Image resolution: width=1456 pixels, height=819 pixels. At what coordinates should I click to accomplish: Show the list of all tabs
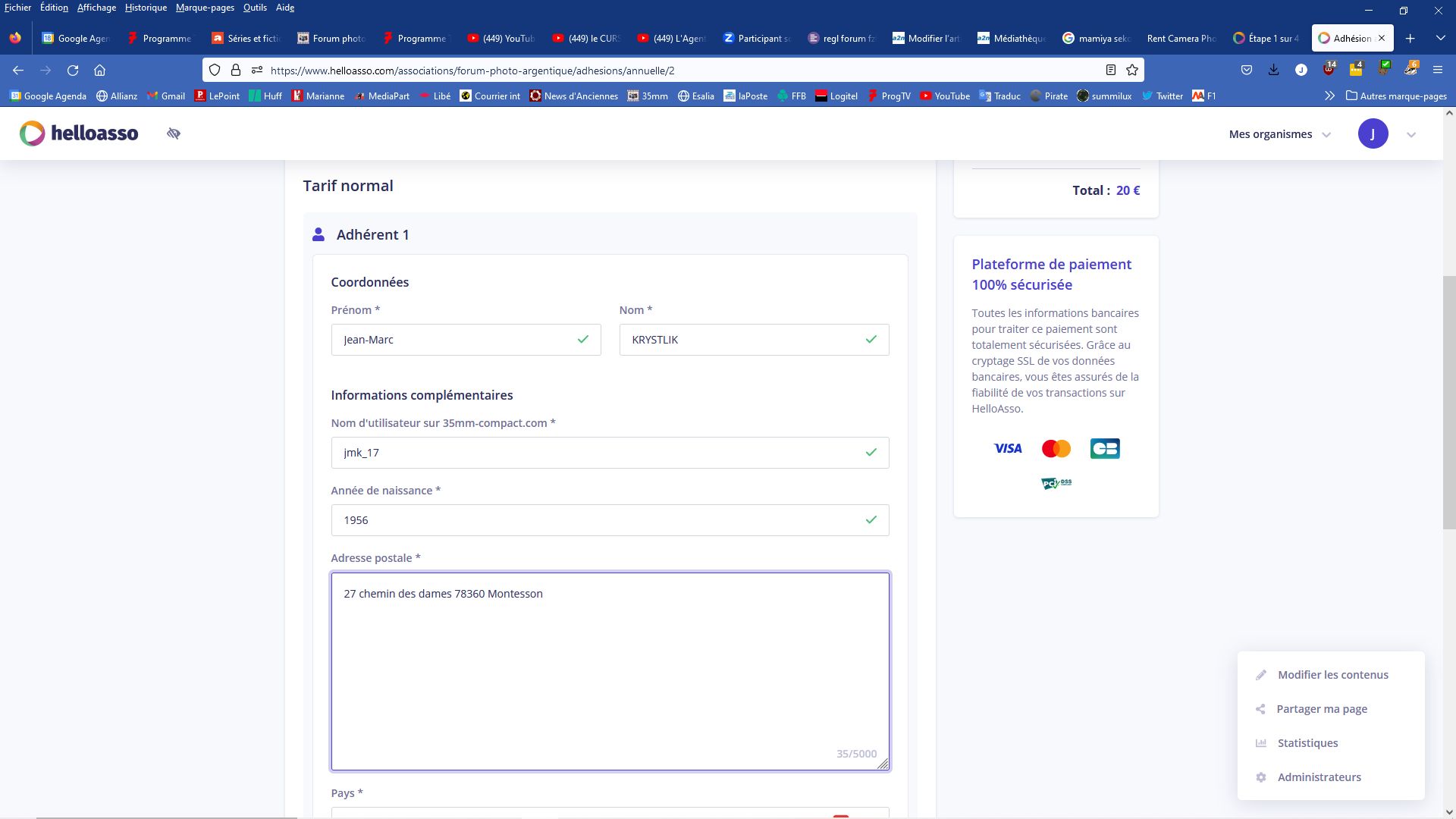[1440, 38]
